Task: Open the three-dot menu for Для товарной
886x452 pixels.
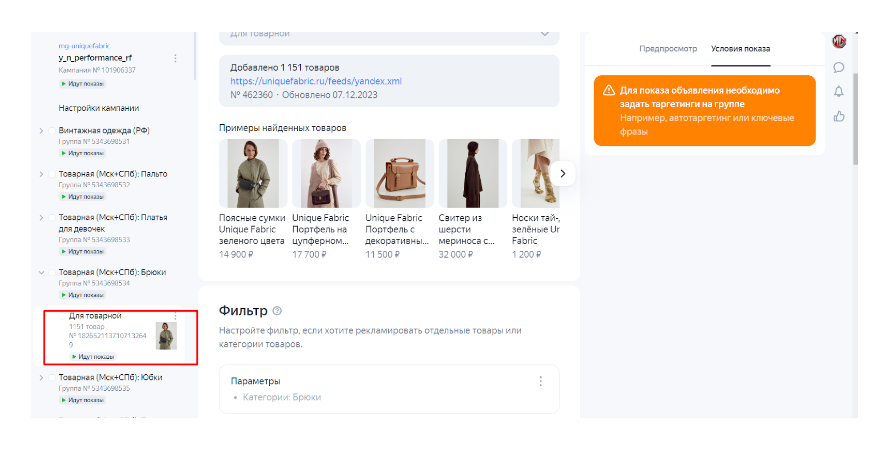Action: click(x=176, y=316)
